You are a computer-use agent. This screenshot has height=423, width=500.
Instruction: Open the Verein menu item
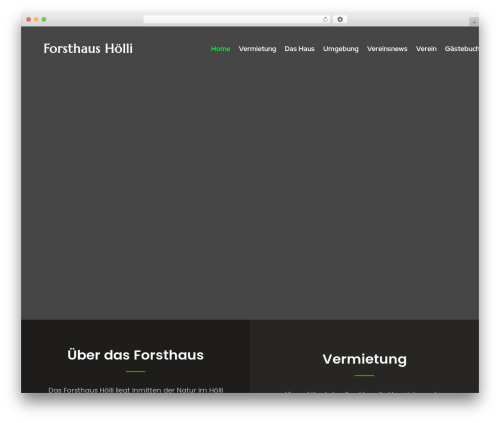click(426, 49)
